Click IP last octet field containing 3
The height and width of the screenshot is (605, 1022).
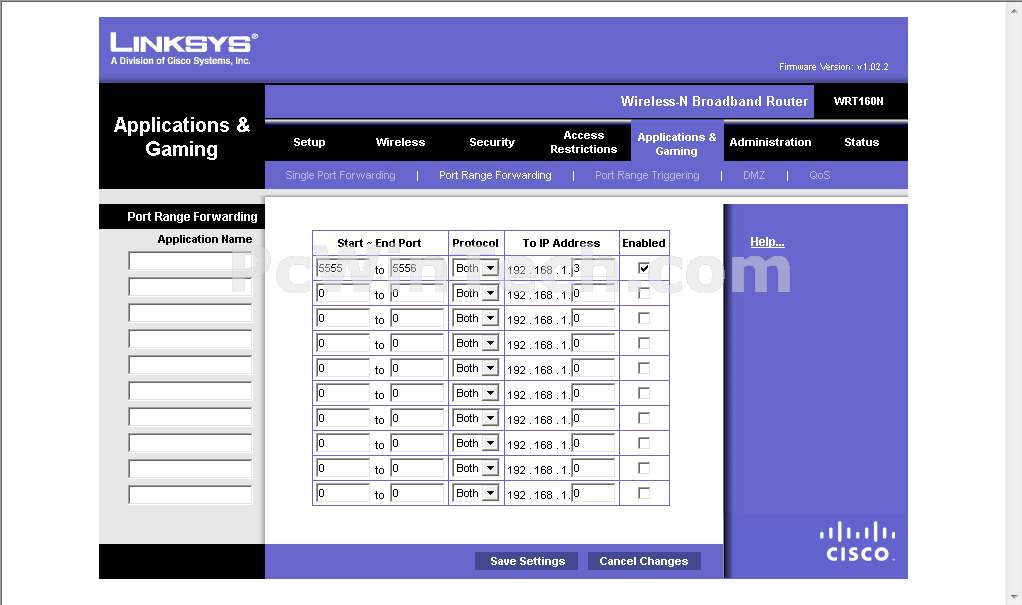coord(593,268)
